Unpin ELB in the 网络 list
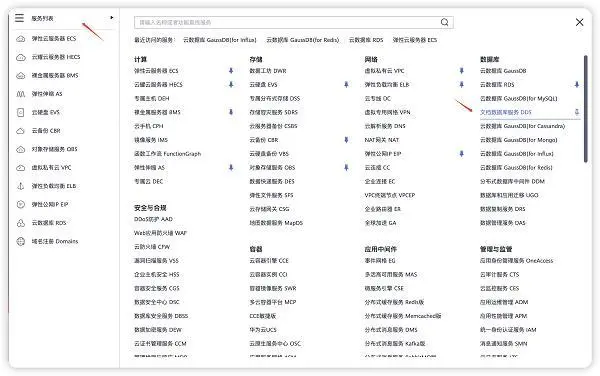This screenshot has width=600, height=376. pos(461,85)
